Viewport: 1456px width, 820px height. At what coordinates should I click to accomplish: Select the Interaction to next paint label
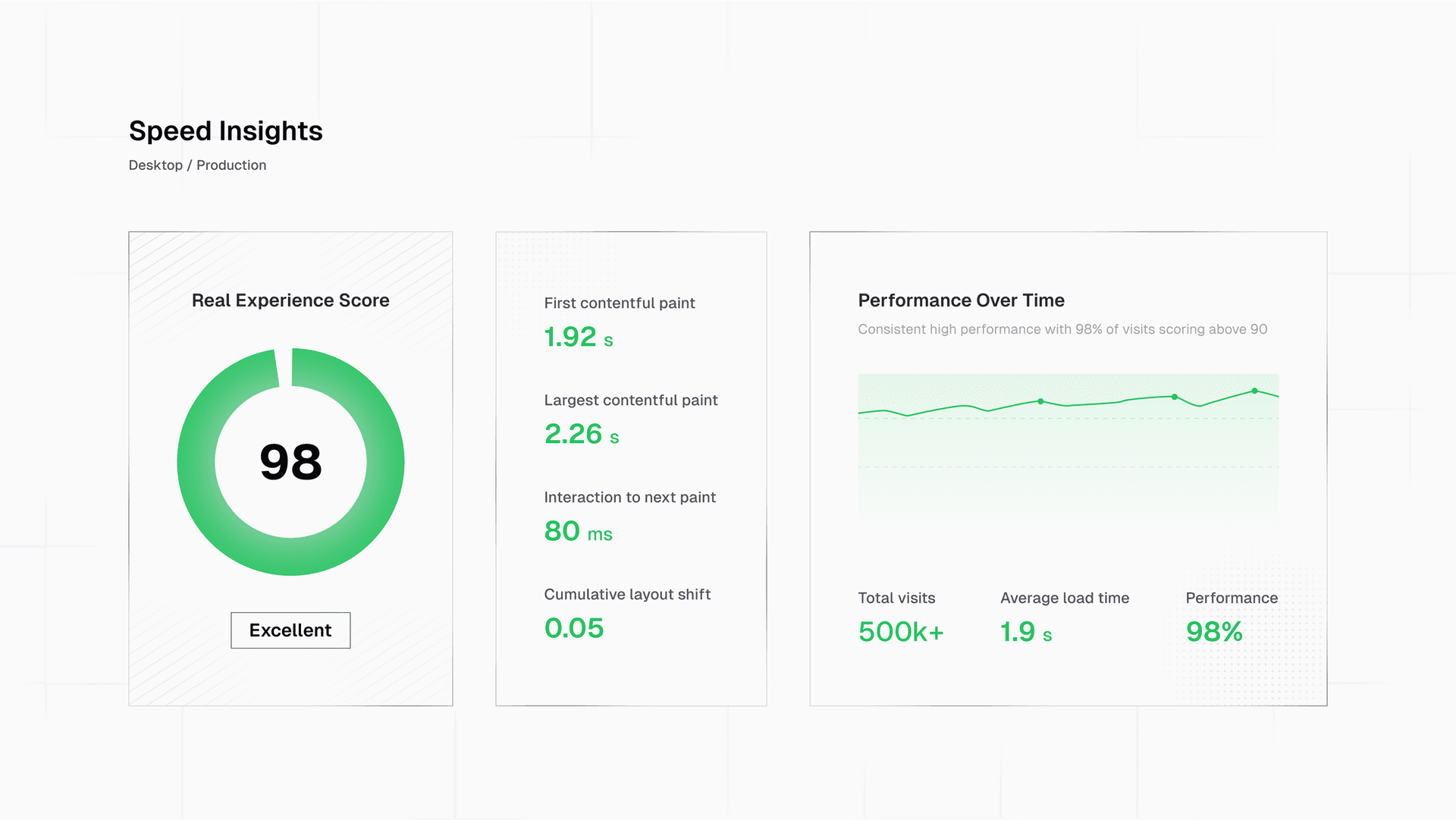coord(629,498)
